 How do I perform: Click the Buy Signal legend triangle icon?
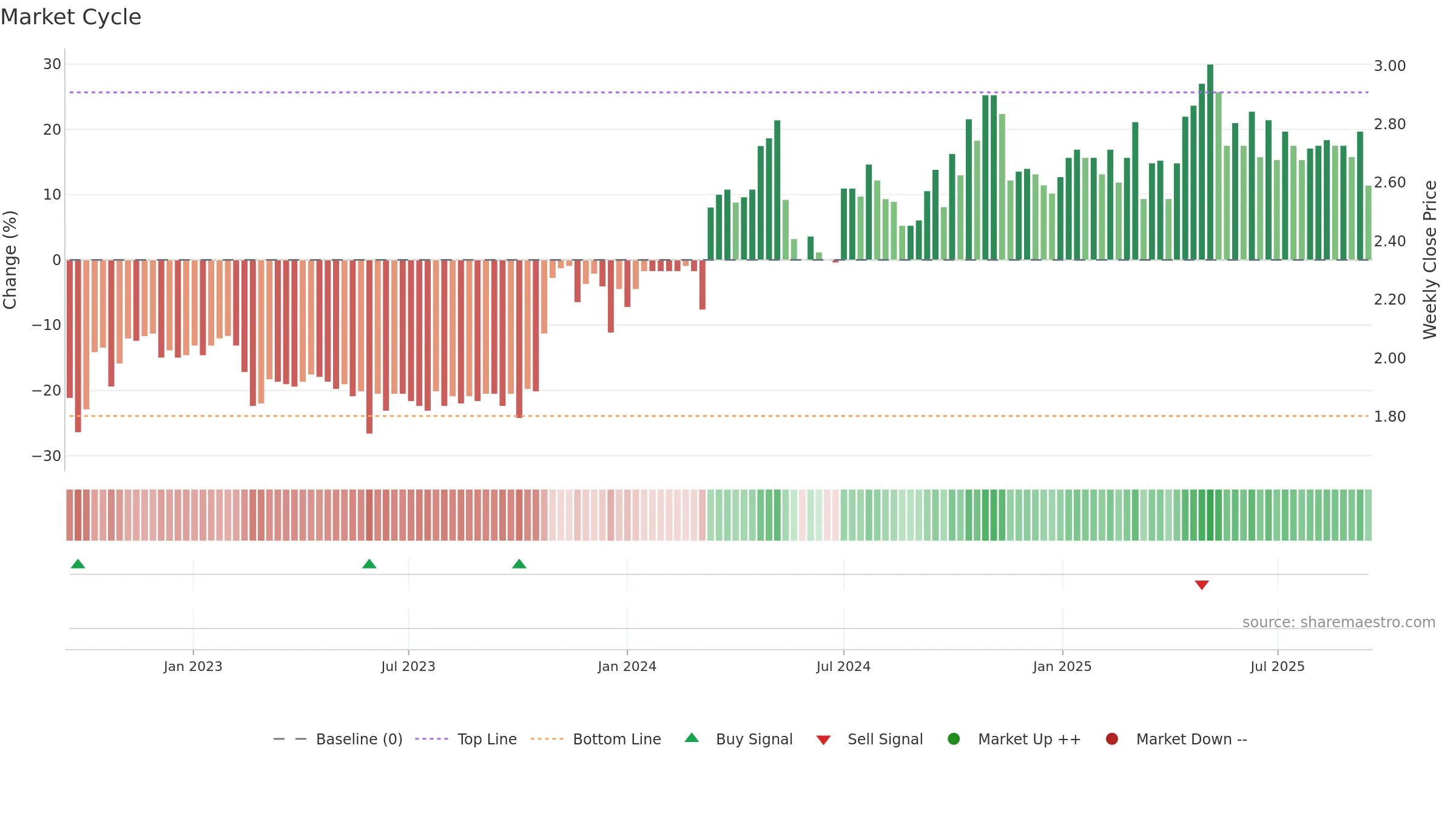[x=692, y=738]
